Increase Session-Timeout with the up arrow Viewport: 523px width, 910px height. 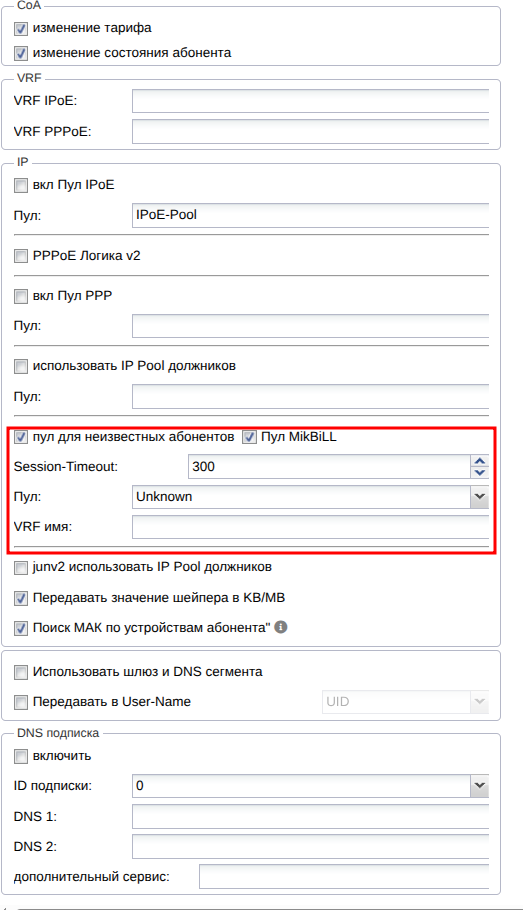click(479, 461)
